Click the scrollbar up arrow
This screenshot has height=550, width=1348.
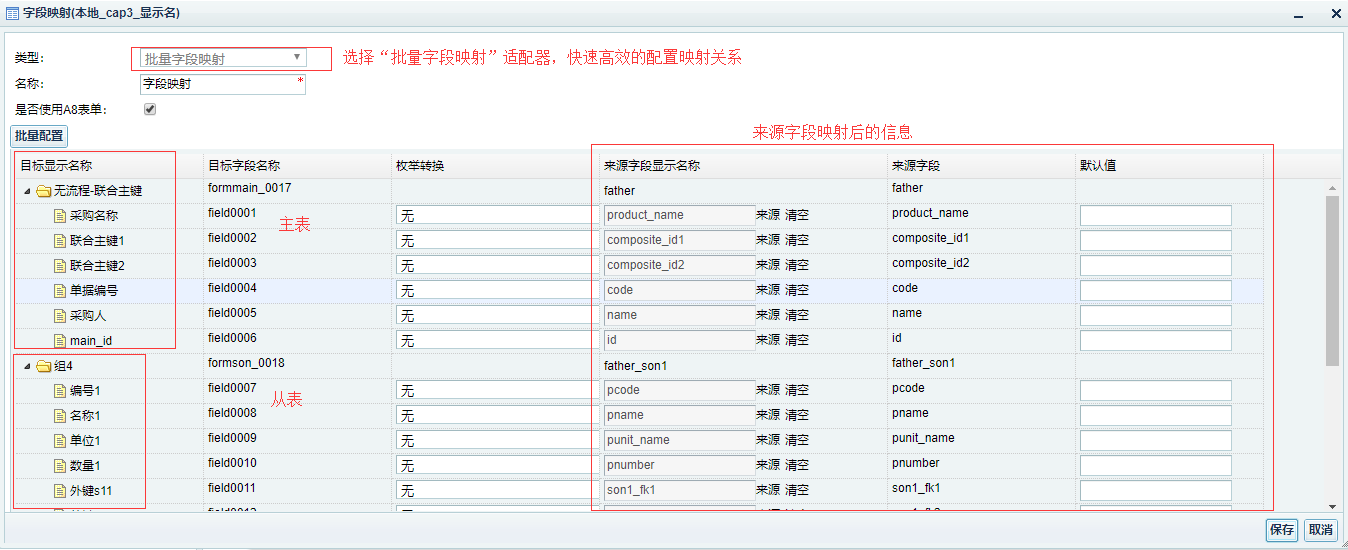coord(1332,188)
